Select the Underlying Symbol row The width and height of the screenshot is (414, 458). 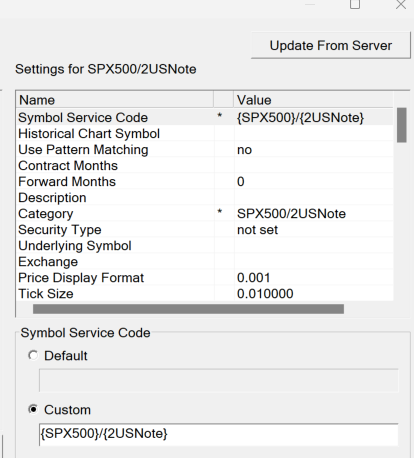tap(205, 246)
